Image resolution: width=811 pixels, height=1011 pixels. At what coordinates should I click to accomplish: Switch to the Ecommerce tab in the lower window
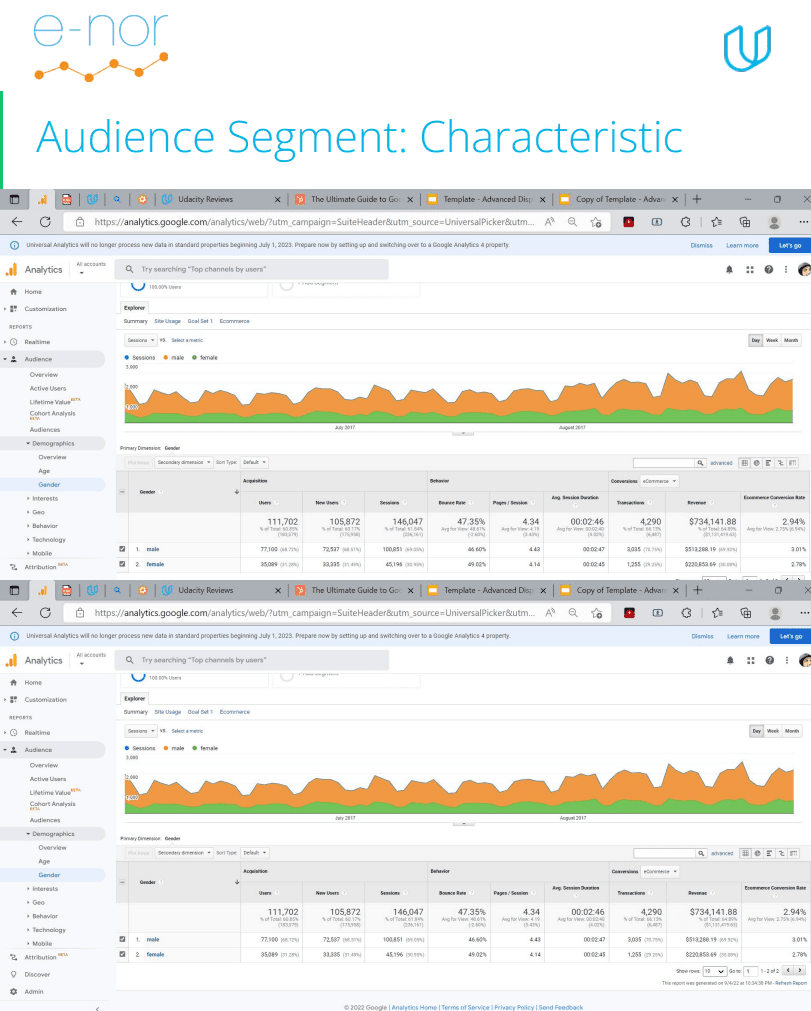235,712
